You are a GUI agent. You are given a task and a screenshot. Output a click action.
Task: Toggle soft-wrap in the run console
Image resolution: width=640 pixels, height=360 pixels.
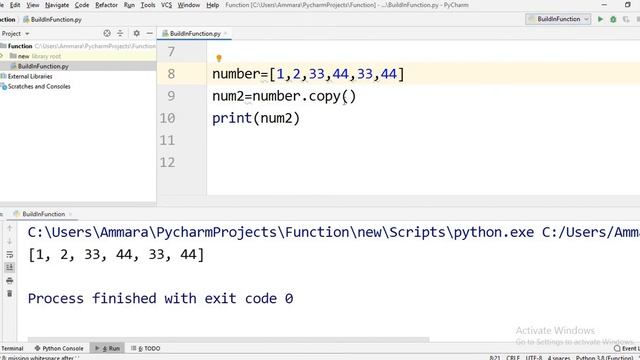10,254
